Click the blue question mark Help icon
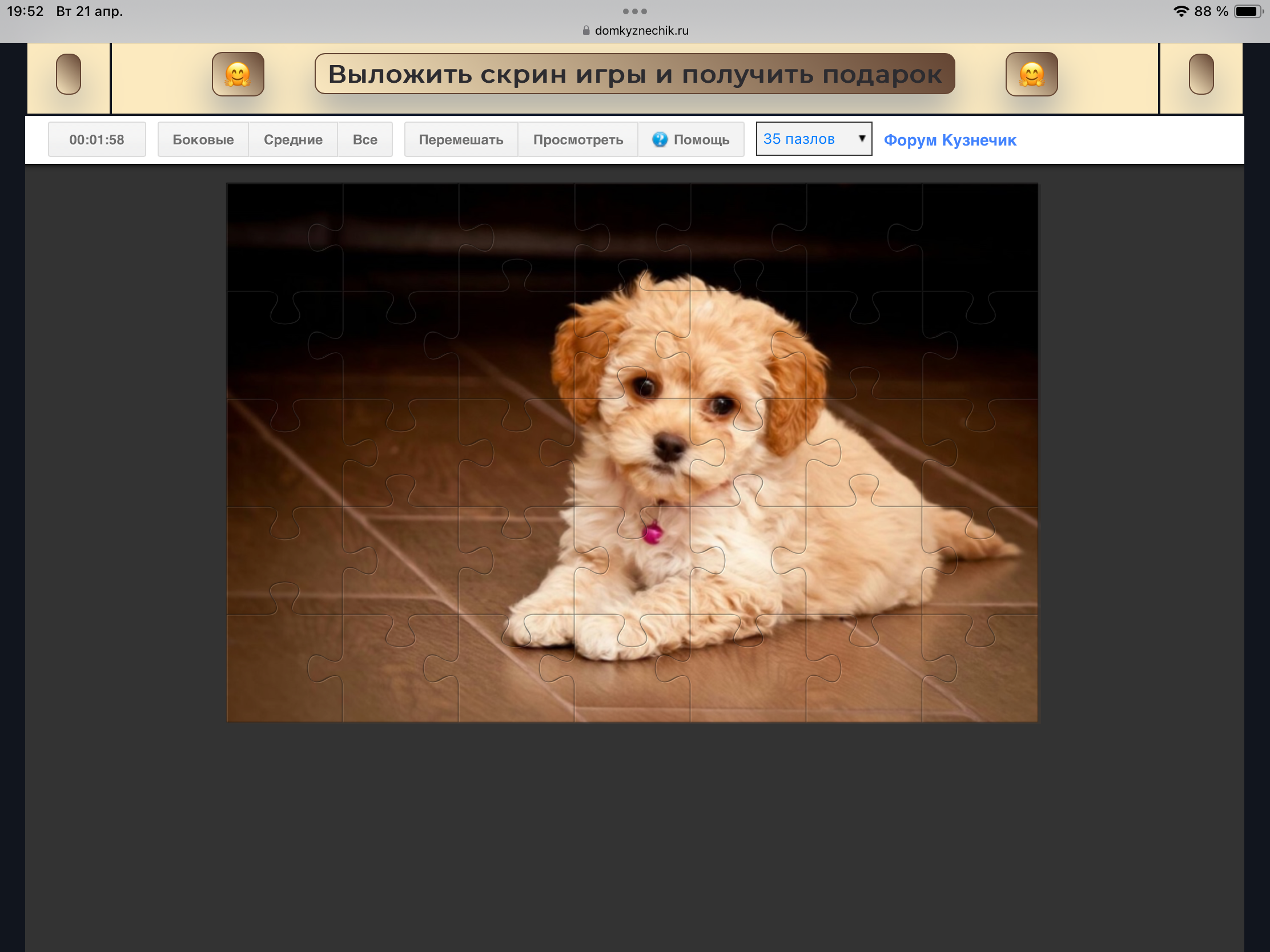Viewport: 1270px width, 952px height. 660,139
